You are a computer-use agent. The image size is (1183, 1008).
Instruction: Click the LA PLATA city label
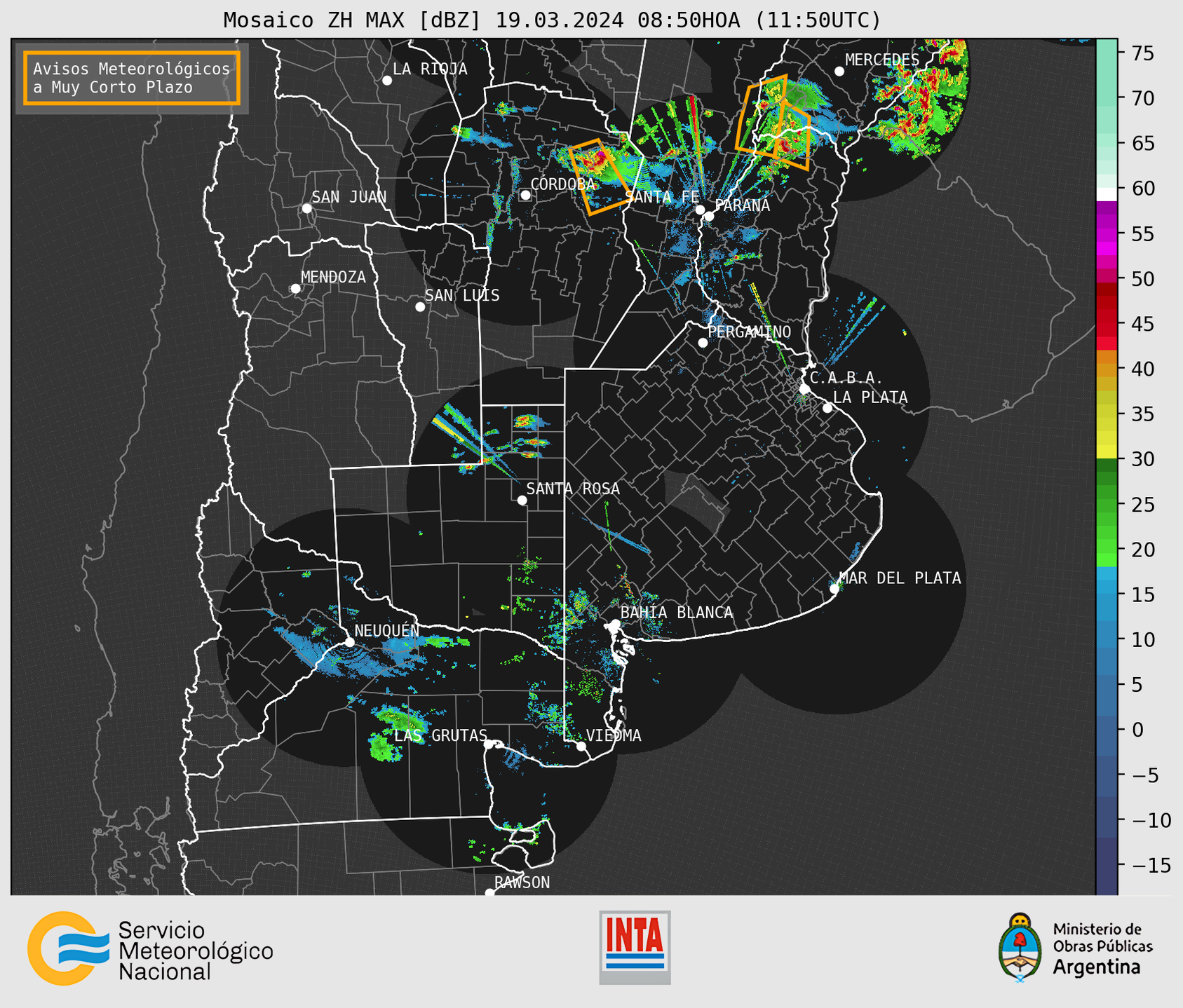pos(870,397)
